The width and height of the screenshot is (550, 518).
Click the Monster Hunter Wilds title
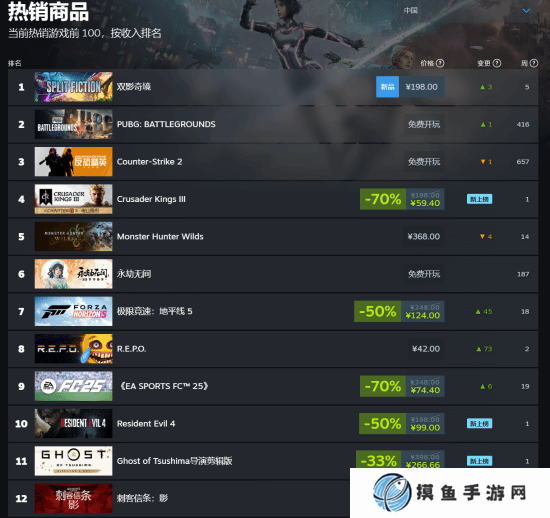pyautogui.click(x=160, y=237)
